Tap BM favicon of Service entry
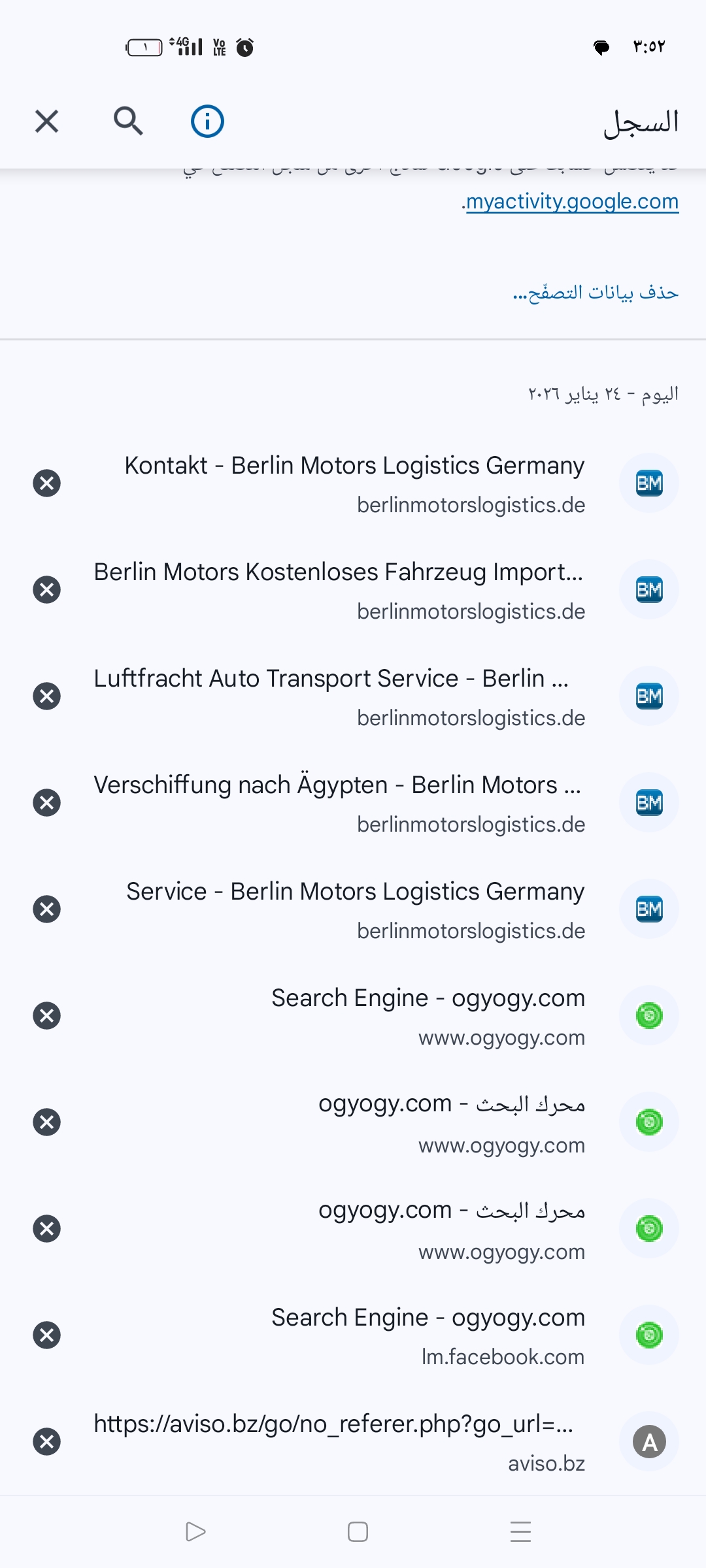Image resolution: width=706 pixels, height=1568 pixels. coord(648,909)
